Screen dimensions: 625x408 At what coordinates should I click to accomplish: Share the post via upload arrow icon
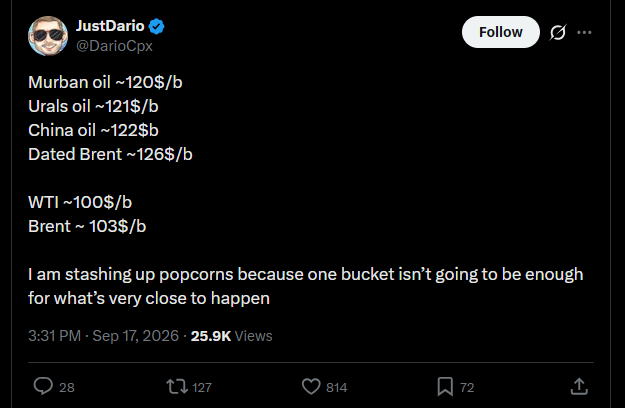[579, 386]
